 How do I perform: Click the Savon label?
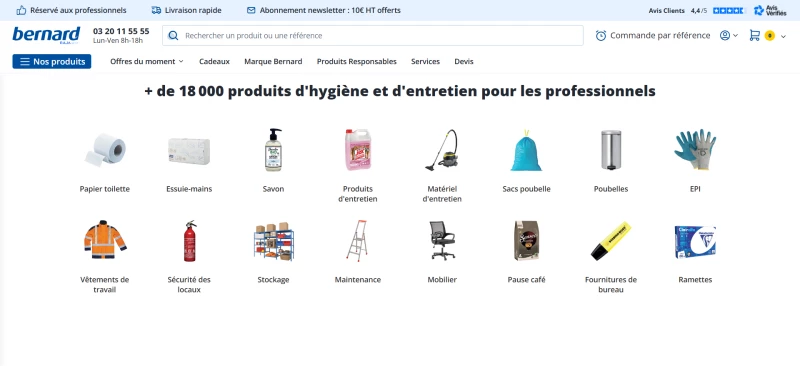[273, 189]
